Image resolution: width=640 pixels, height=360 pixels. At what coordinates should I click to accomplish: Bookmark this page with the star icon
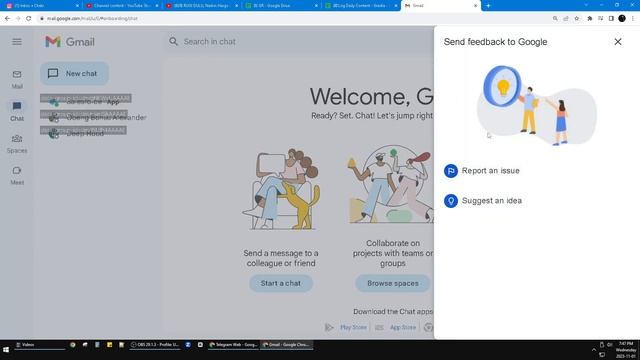tap(576, 18)
